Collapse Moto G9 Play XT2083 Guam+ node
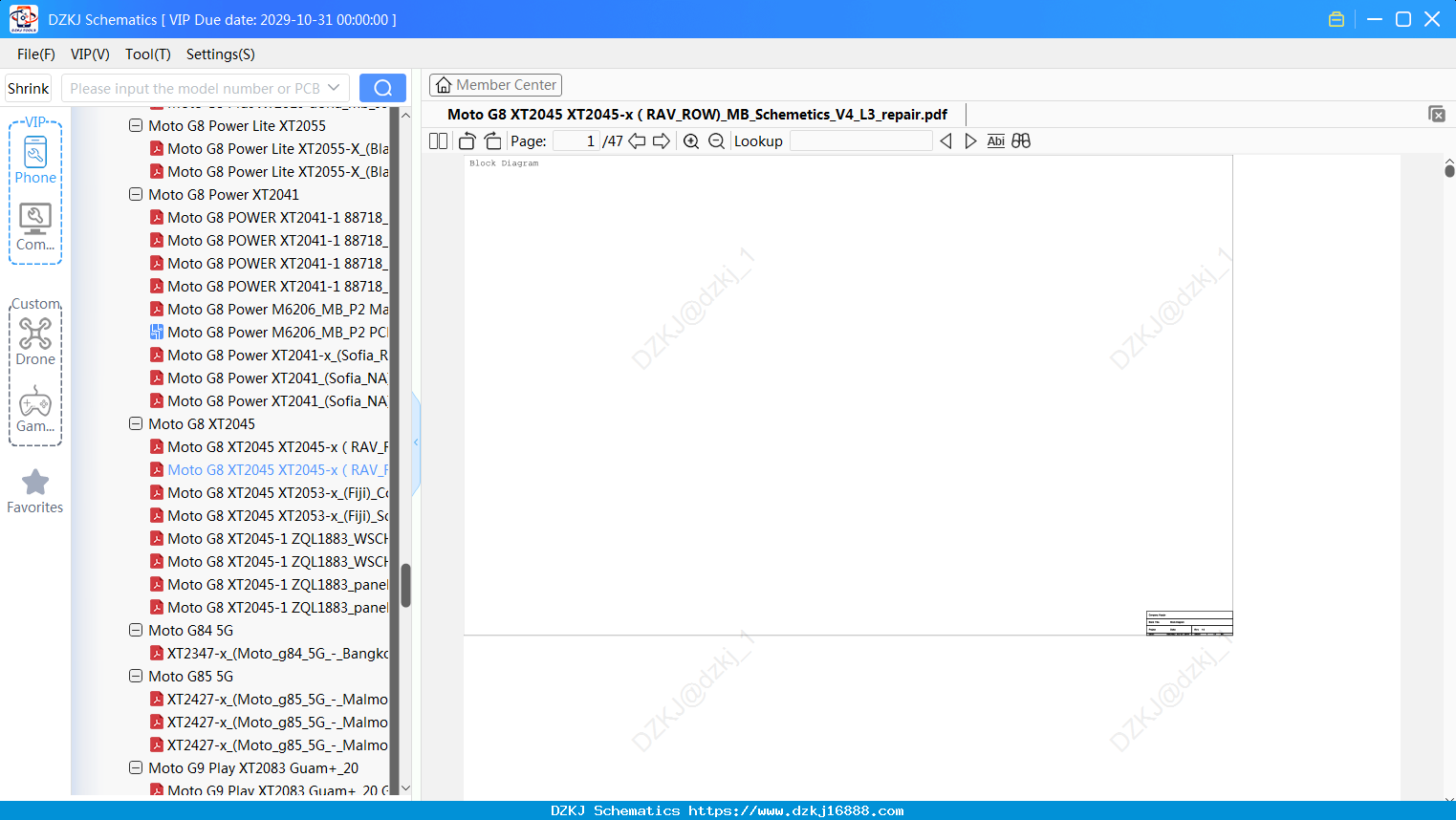1456x820 pixels. pos(136,767)
